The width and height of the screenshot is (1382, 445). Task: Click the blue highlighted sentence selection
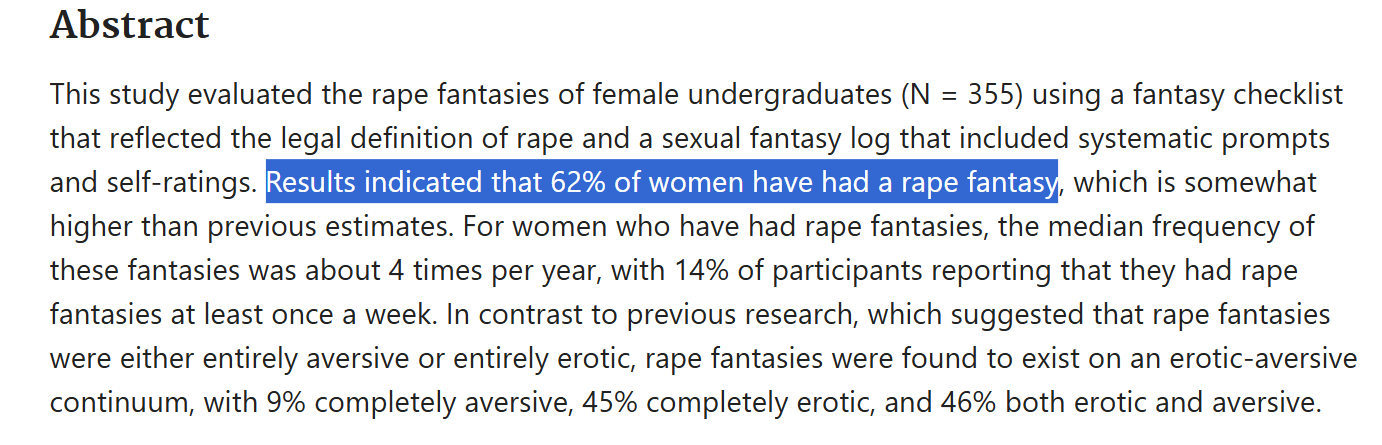point(661,182)
